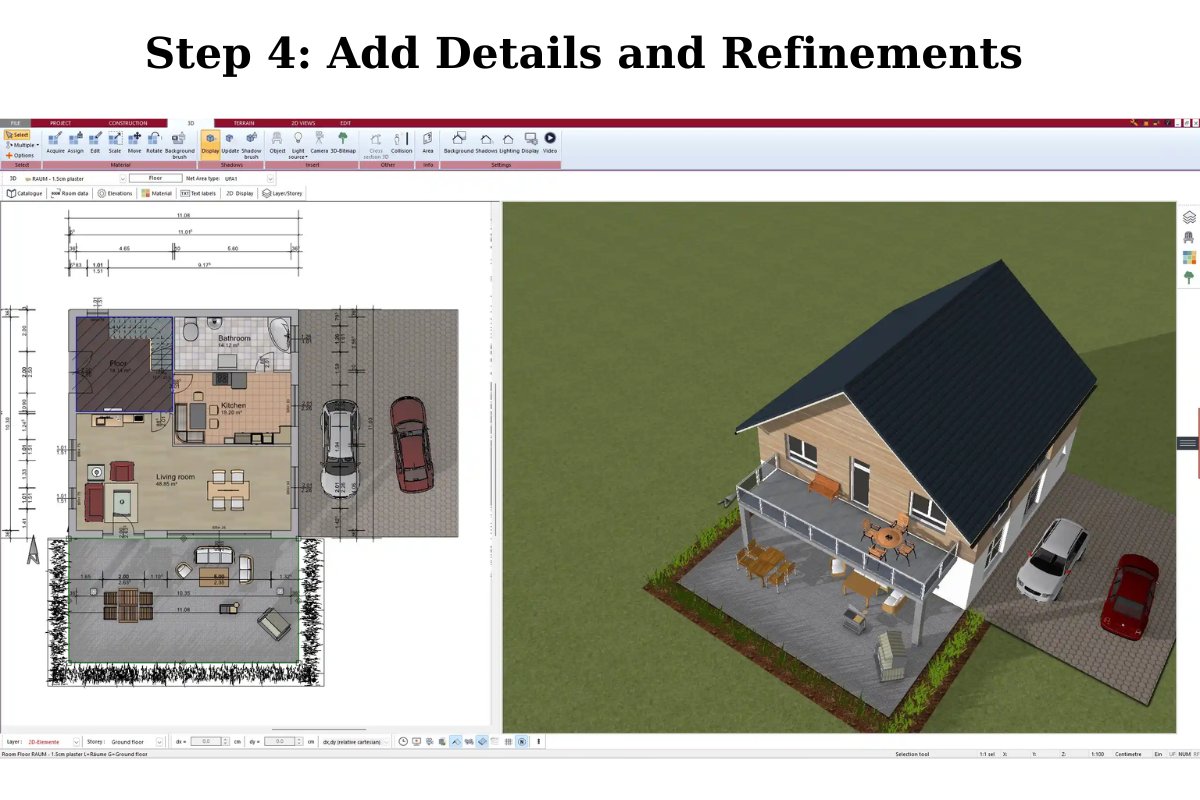
Task: Open the Light source tool
Action: tap(297, 145)
